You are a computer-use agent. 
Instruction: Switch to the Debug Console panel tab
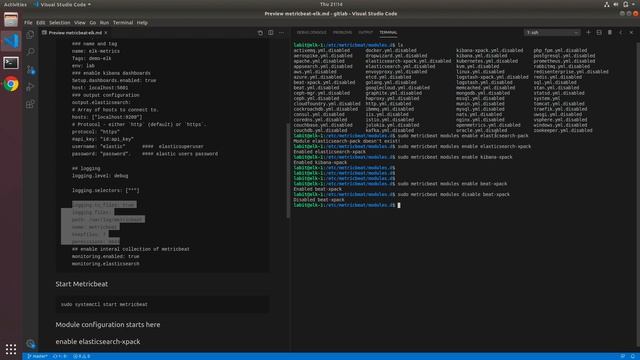pos(311,32)
